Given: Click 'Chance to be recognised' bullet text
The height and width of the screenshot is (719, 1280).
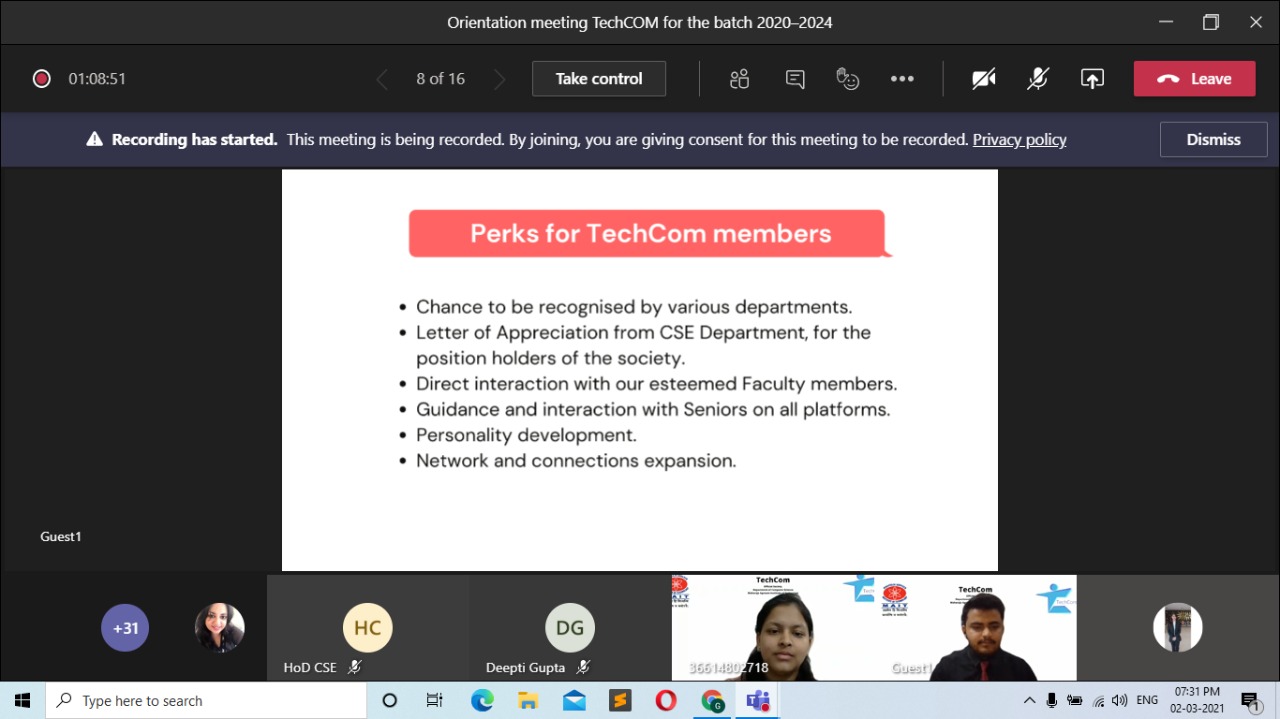Looking at the screenshot, I should tap(634, 307).
